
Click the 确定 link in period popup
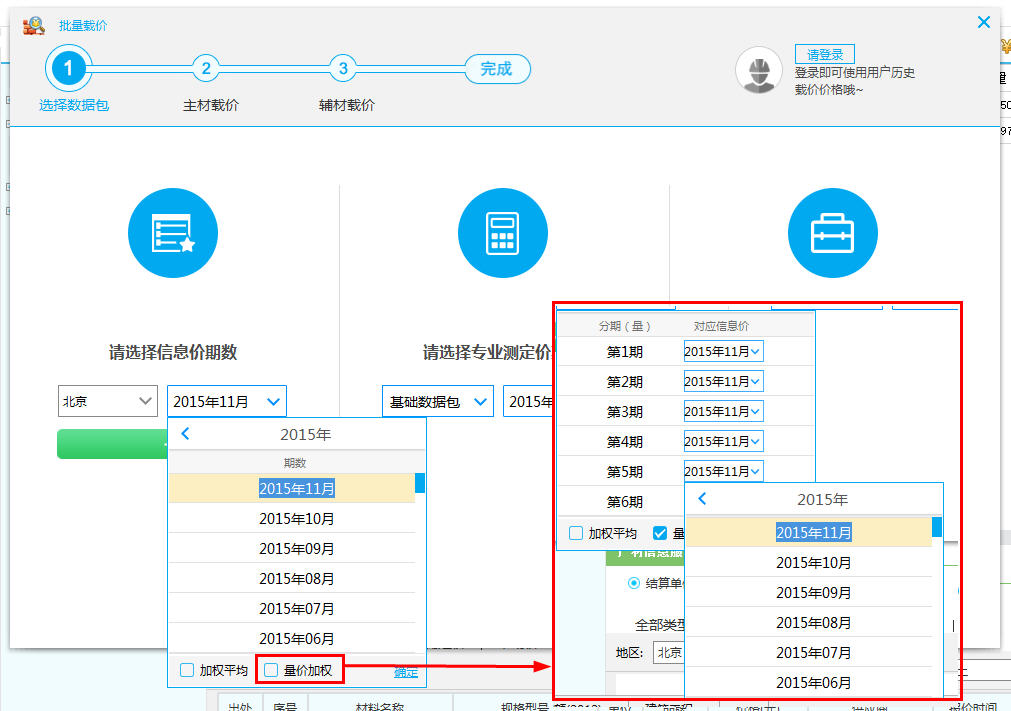[x=406, y=672]
